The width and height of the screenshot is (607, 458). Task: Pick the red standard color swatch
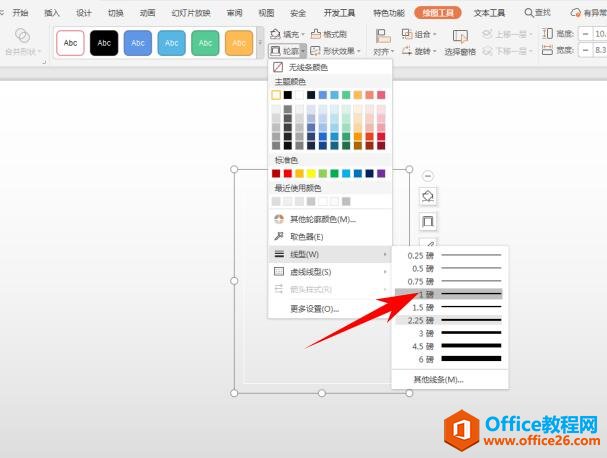pyautogui.click(x=288, y=173)
